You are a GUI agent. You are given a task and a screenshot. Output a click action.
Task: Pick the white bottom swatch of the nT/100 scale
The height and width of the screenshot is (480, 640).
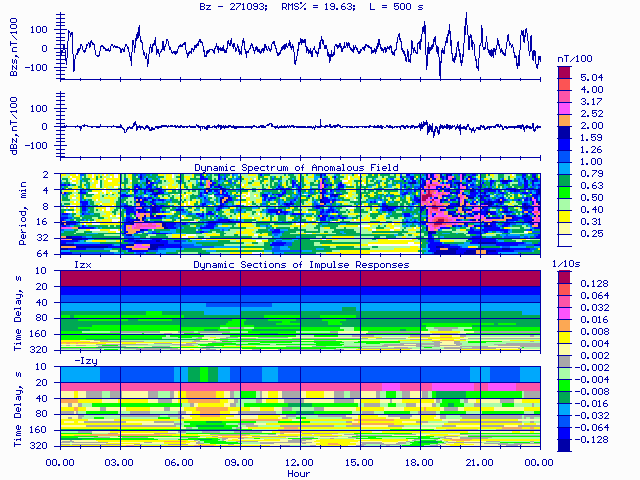click(x=564, y=240)
